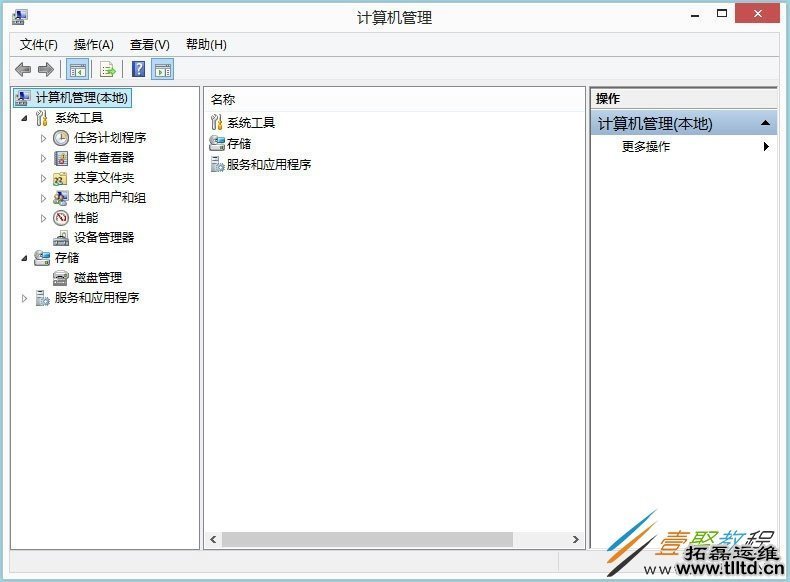Click 更多操作 in the Actions pane
The height and width of the screenshot is (582, 790).
[x=646, y=147]
